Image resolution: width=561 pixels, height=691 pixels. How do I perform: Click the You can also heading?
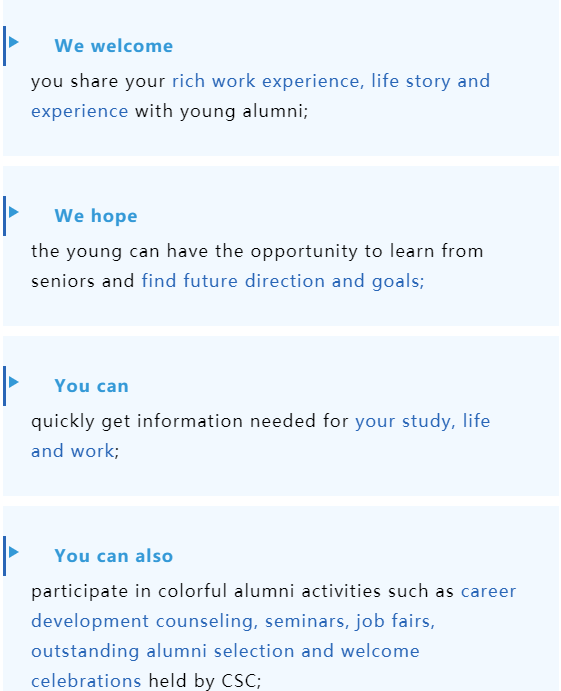[114, 556]
